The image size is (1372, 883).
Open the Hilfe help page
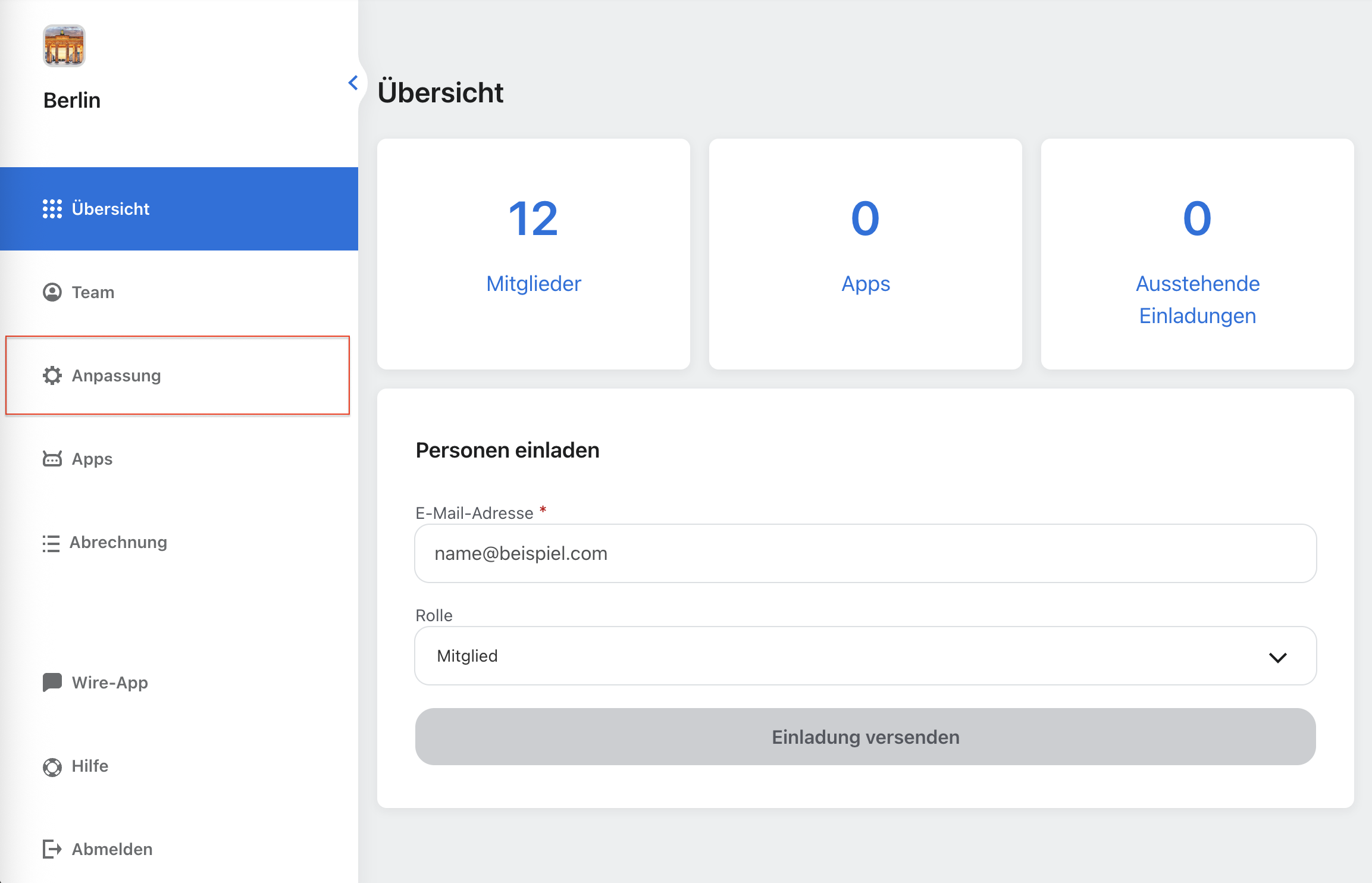(x=179, y=766)
